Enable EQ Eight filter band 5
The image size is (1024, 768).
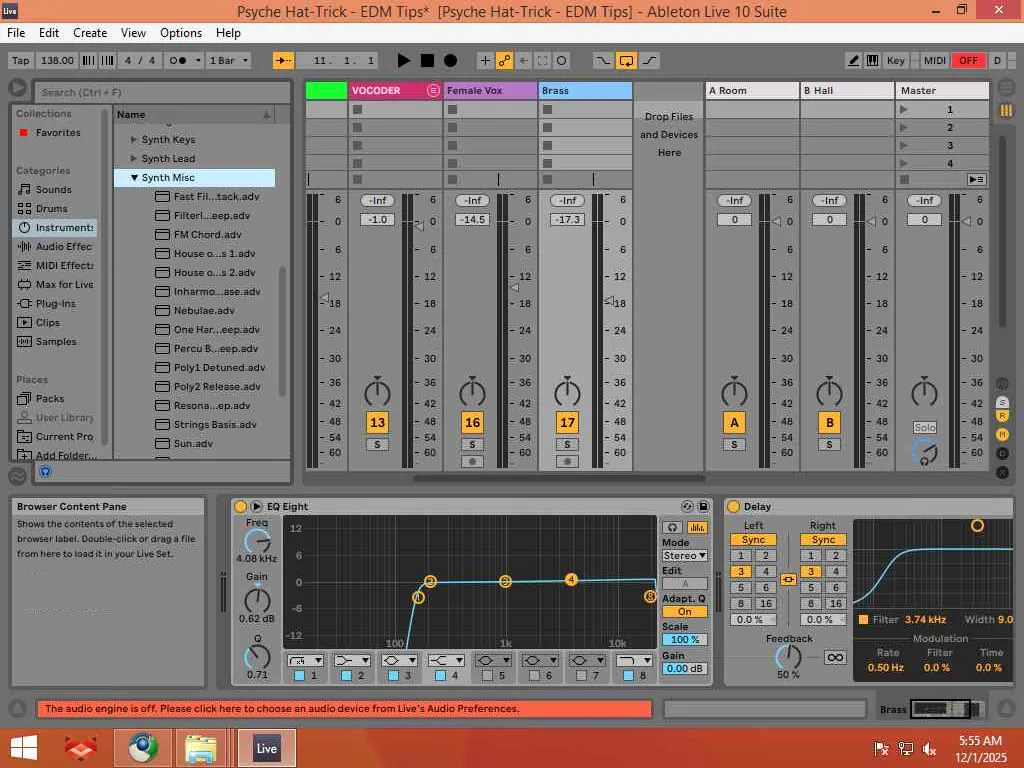[487, 676]
